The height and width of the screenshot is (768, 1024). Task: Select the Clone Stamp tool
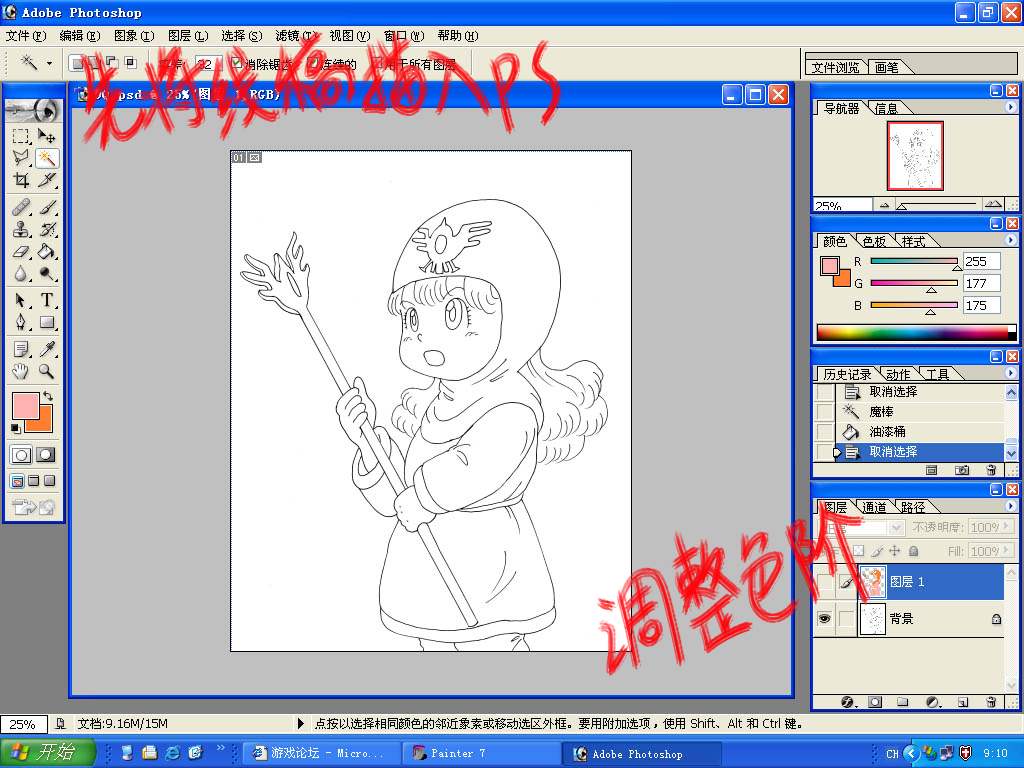pos(21,229)
